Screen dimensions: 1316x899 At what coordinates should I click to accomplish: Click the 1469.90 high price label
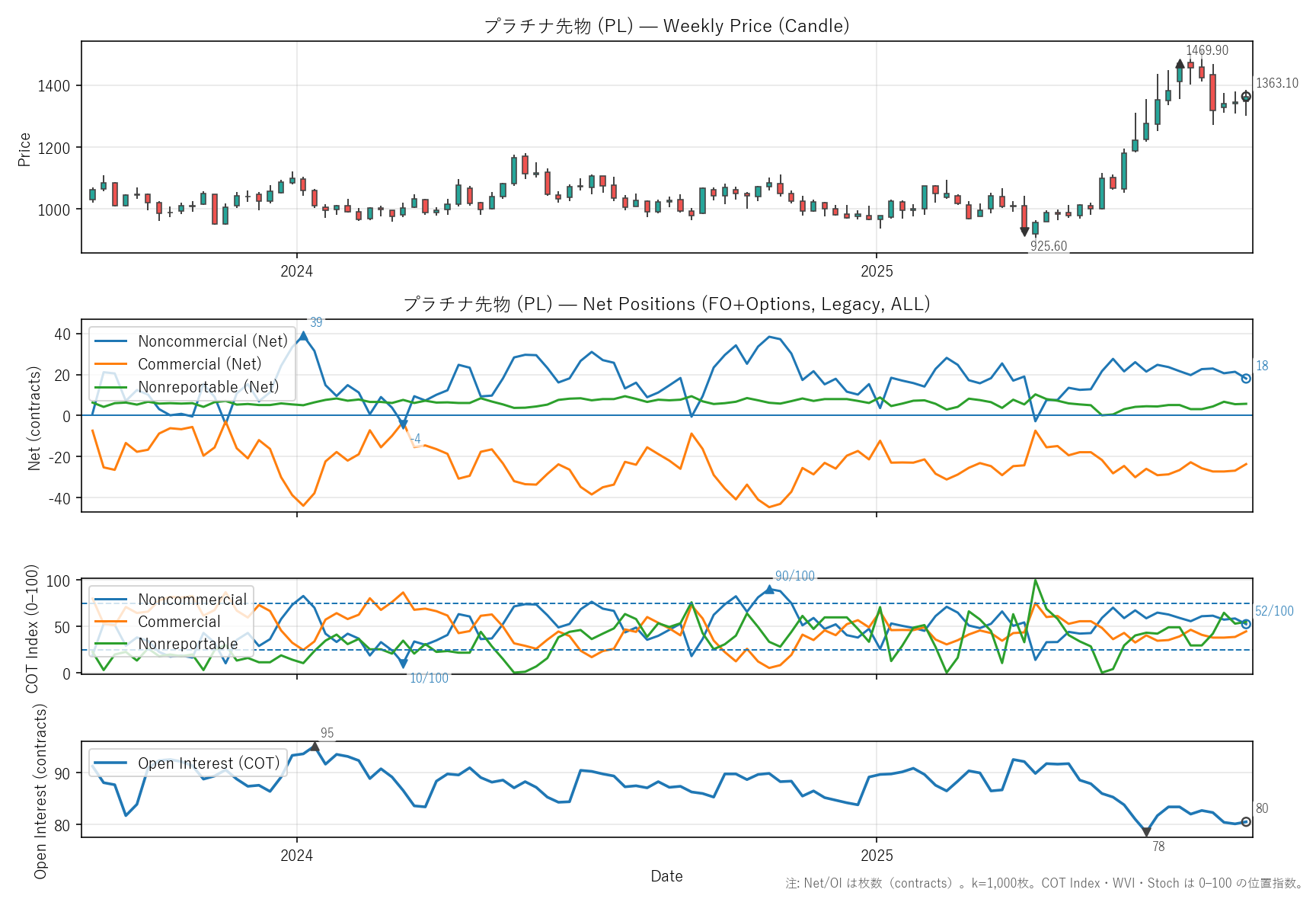coord(1207,50)
